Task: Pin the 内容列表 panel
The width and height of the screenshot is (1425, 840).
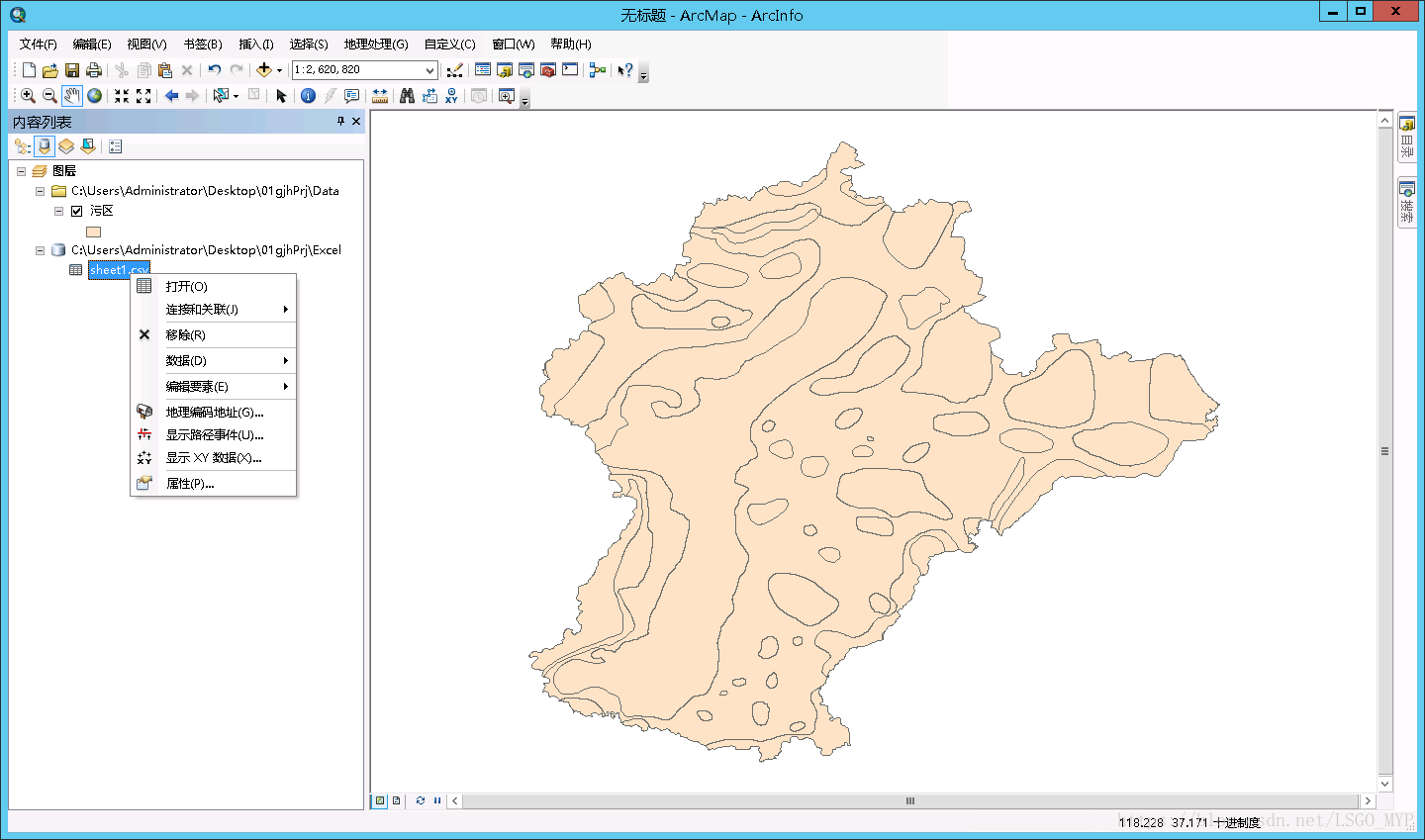Action: [x=340, y=121]
